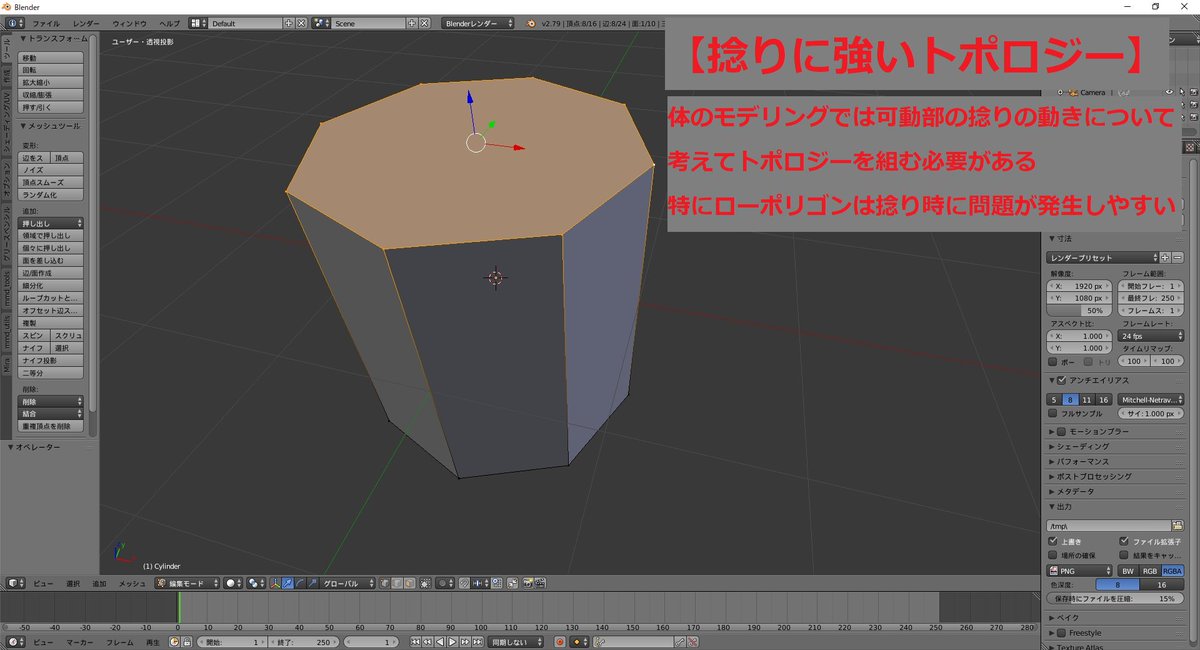Toggle the Overwrite (上書き) checkbox
Viewport: 1200px width, 650px height.
(x=1052, y=541)
